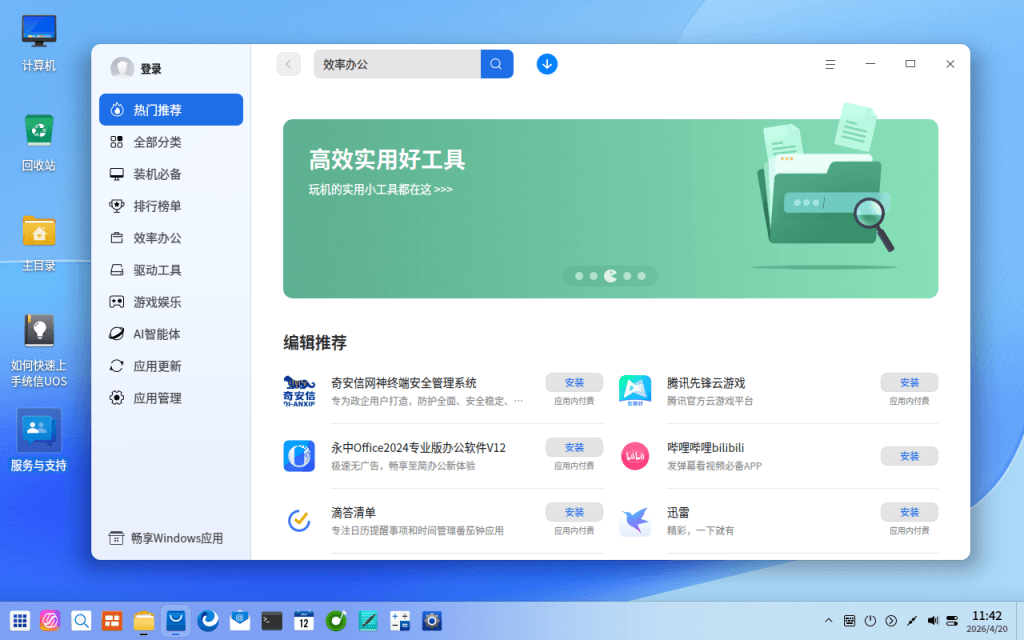Screen dimensions: 1024x640
Task: Open 效率办公 sidebar item
Action: [171, 238]
